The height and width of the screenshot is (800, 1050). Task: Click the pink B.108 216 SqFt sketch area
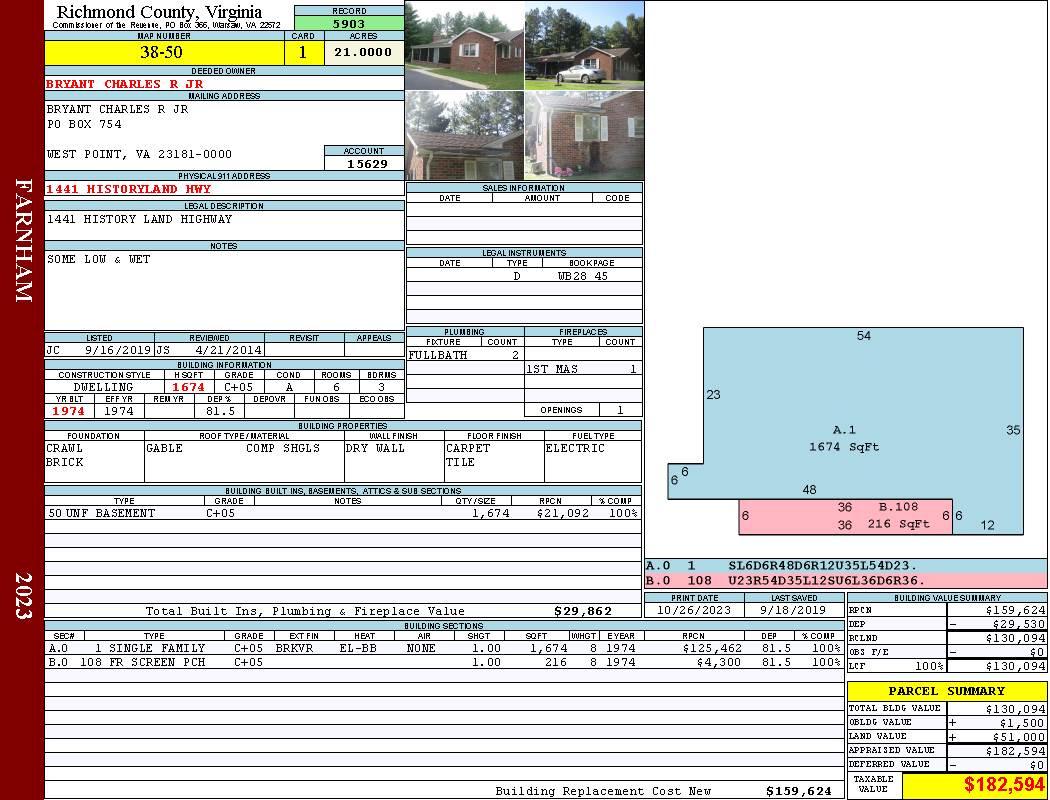tap(846, 517)
